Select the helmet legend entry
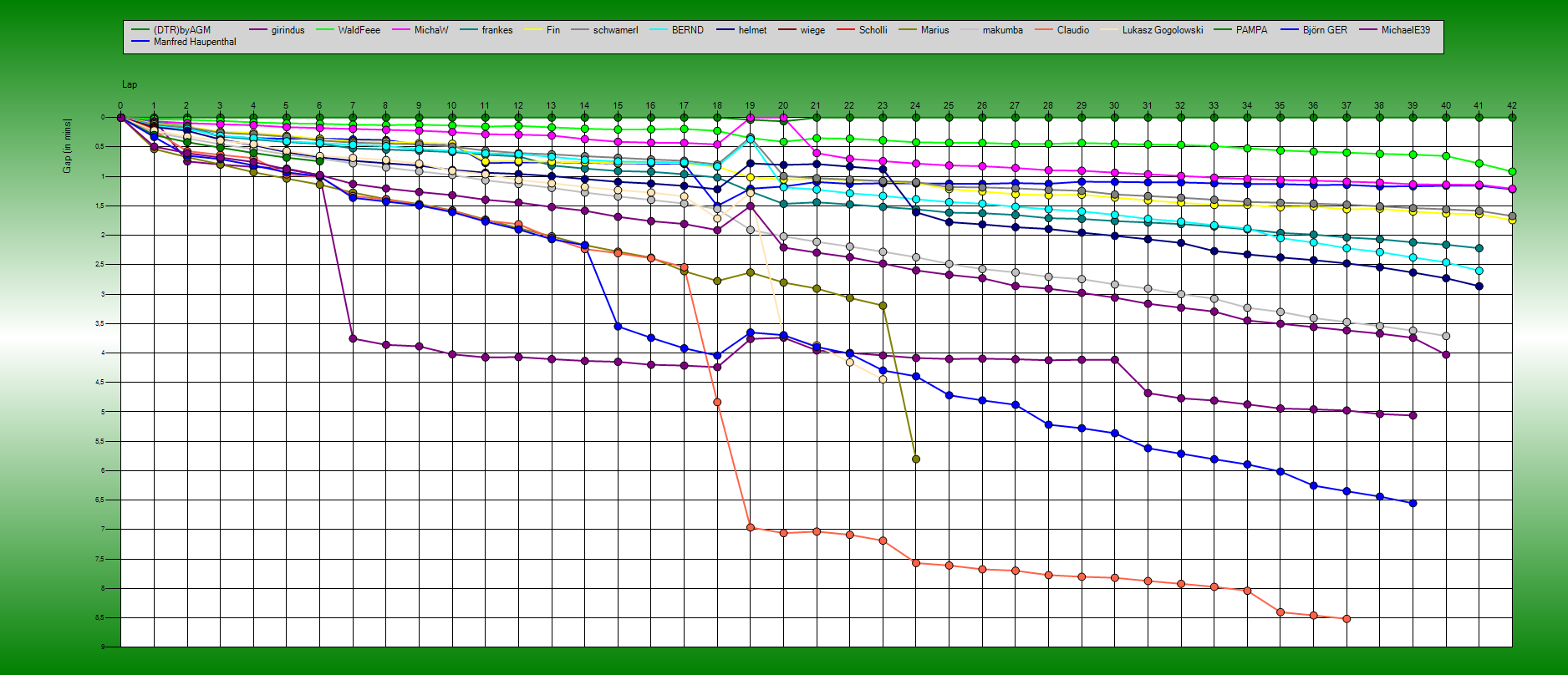 [741, 30]
